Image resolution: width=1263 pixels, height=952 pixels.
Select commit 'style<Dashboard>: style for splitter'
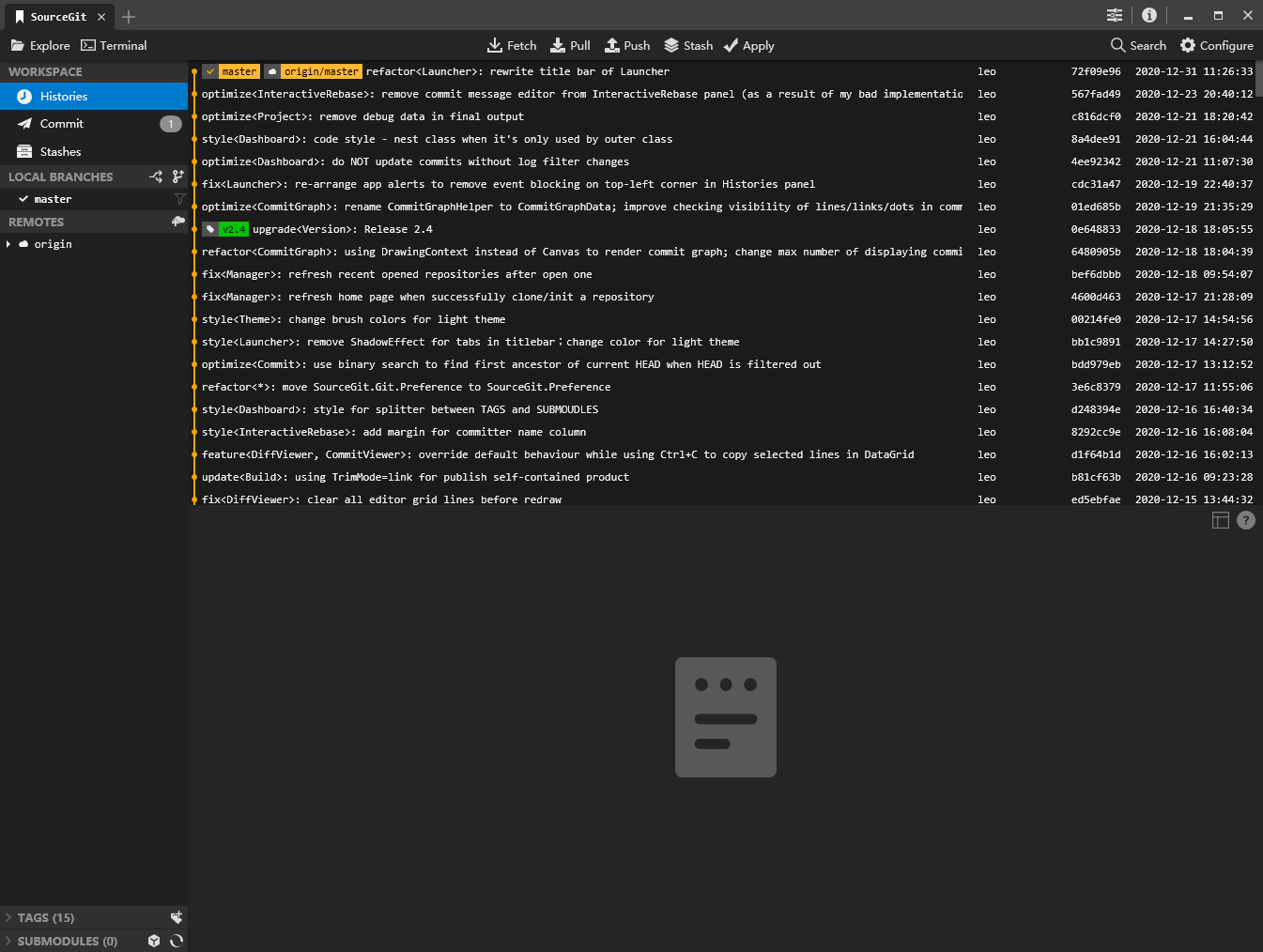click(x=723, y=409)
